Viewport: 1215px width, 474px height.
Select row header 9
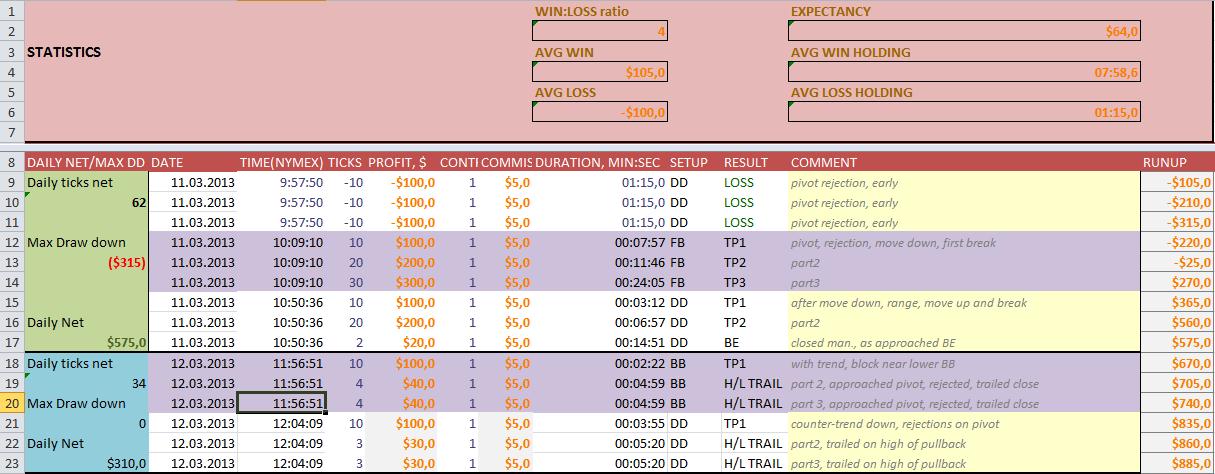coord(11,182)
